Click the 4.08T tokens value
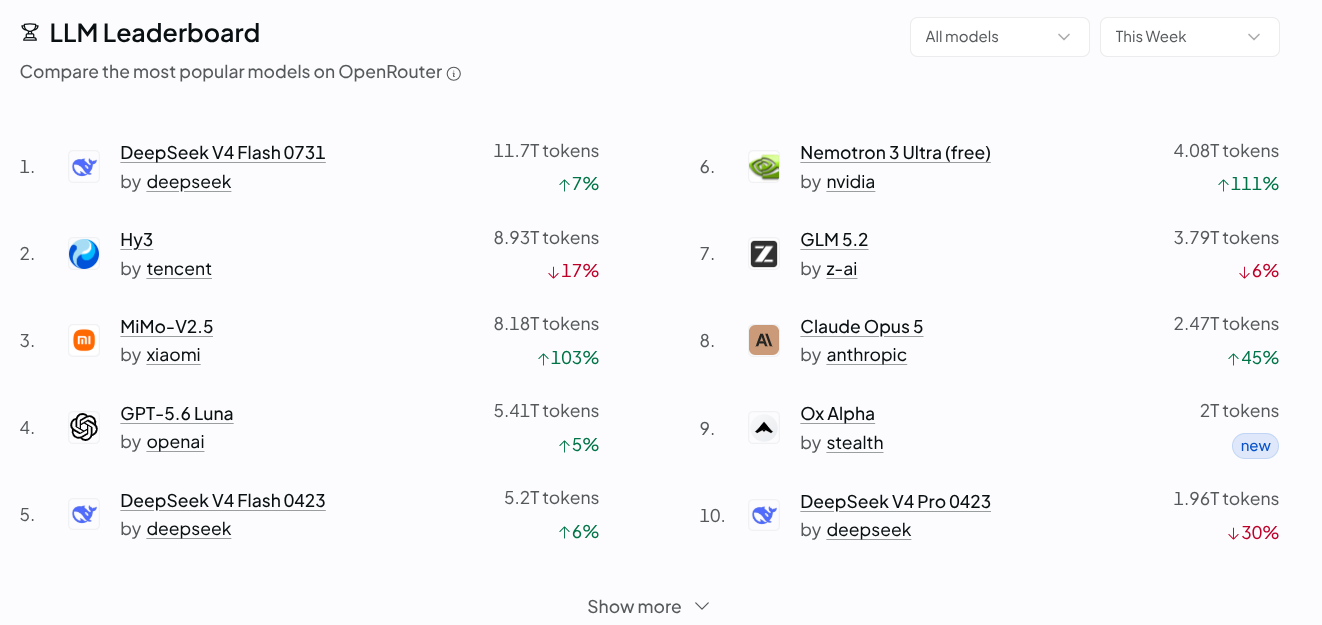The image size is (1322, 625). click(x=1226, y=151)
